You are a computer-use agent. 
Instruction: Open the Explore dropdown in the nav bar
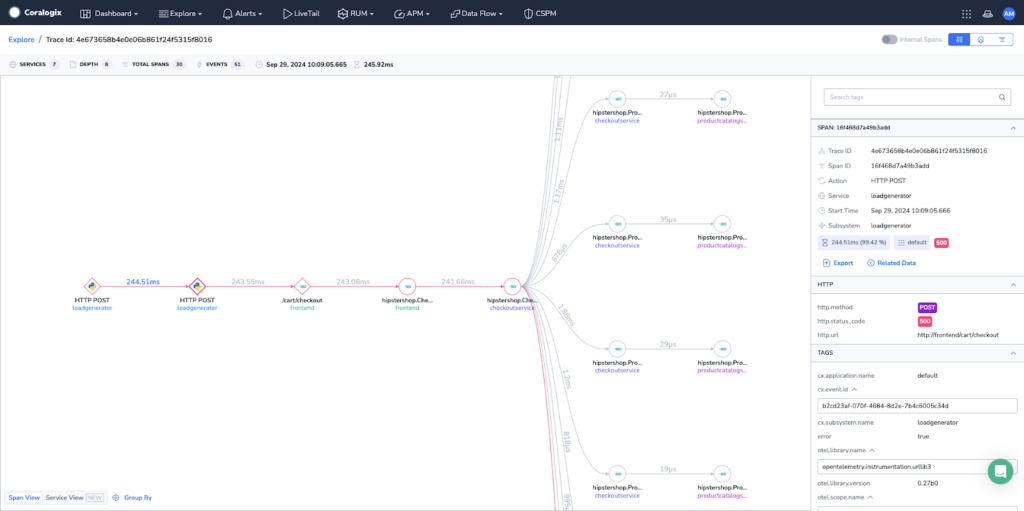point(181,13)
